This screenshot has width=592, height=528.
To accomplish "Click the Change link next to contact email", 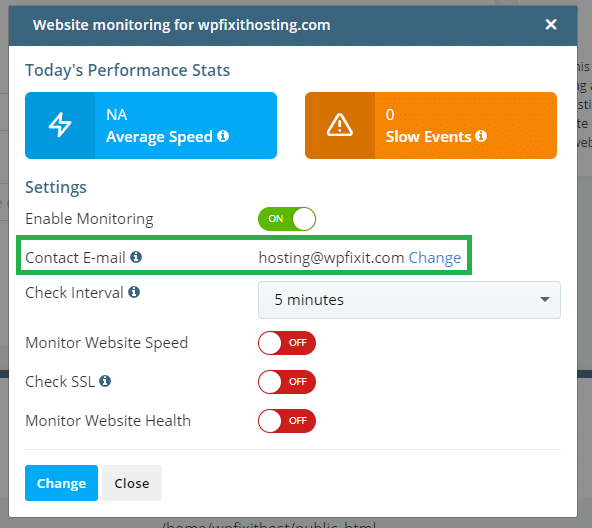I will click(x=435, y=258).
